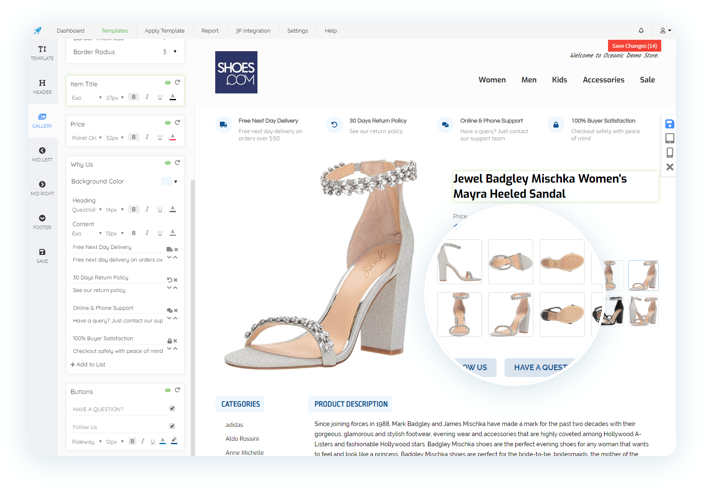Click the SHOES.COM logo
Viewport: 704px width, 488px height.
[236, 72]
